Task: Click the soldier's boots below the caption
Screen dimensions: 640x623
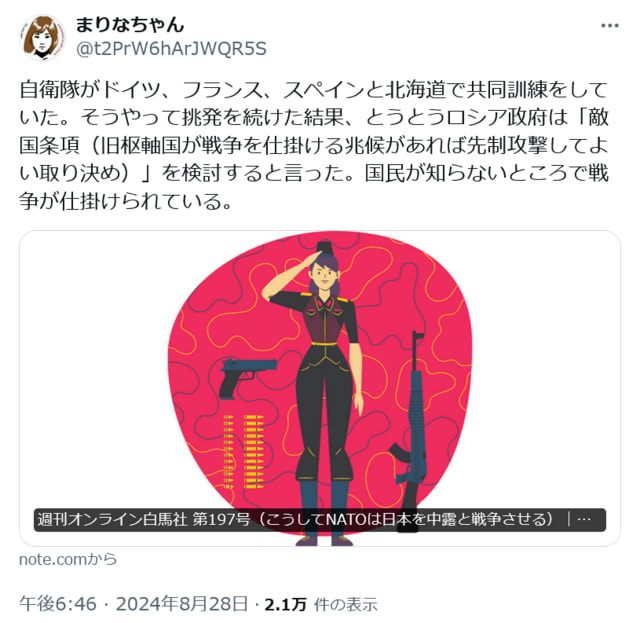Action: coord(324,539)
